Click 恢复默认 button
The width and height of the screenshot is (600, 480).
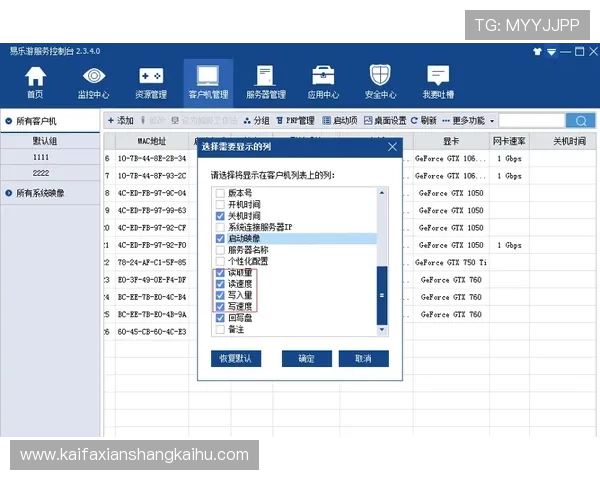coord(236,359)
